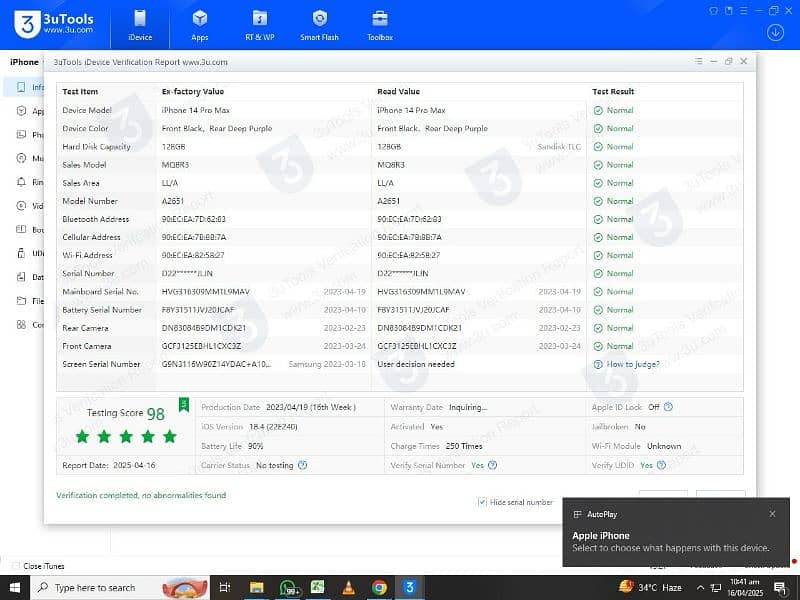Click the taskbar clock and date
Screen dimensions: 800x600
tap(745, 588)
